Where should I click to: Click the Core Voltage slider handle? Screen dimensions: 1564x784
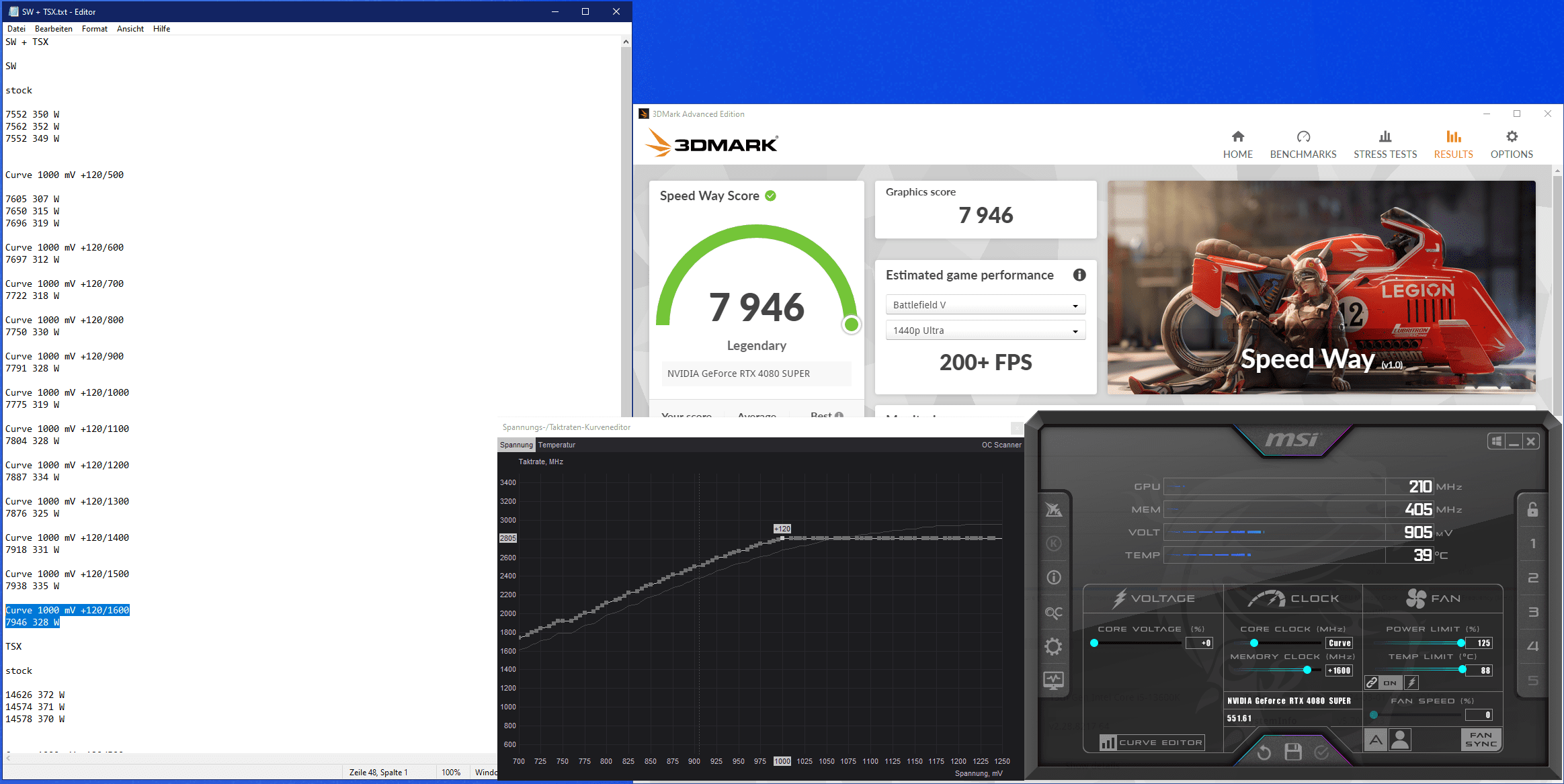coord(1094,643)
